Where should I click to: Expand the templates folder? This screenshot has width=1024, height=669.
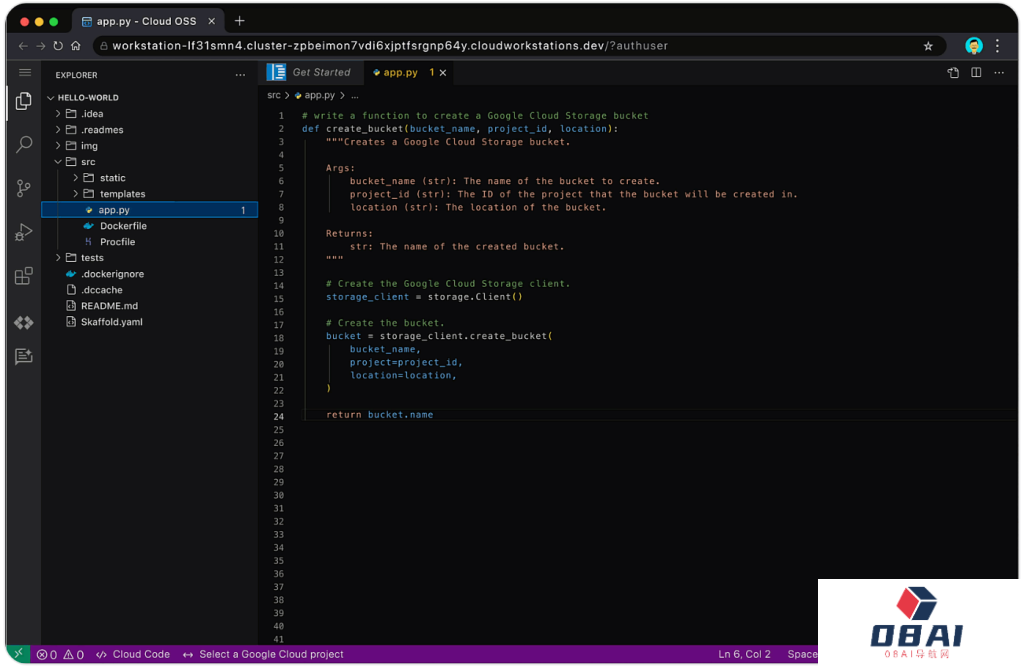pos(122,194)
